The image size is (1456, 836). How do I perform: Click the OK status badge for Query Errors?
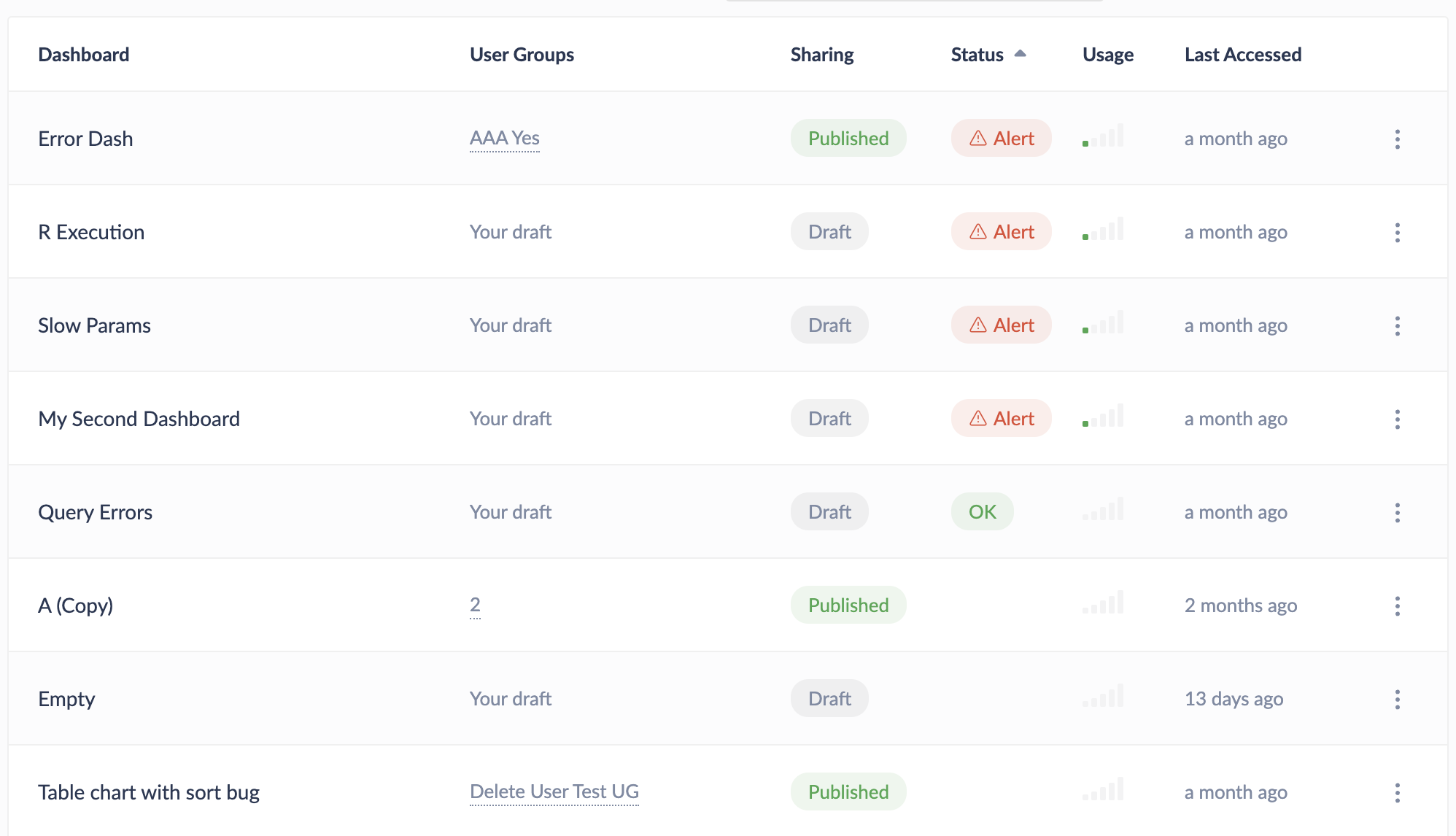pyautogui.click(x=982, y=511)
